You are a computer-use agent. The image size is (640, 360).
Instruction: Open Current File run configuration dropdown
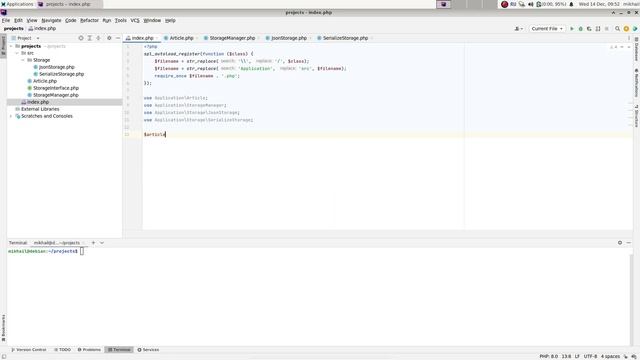[547, 29]
